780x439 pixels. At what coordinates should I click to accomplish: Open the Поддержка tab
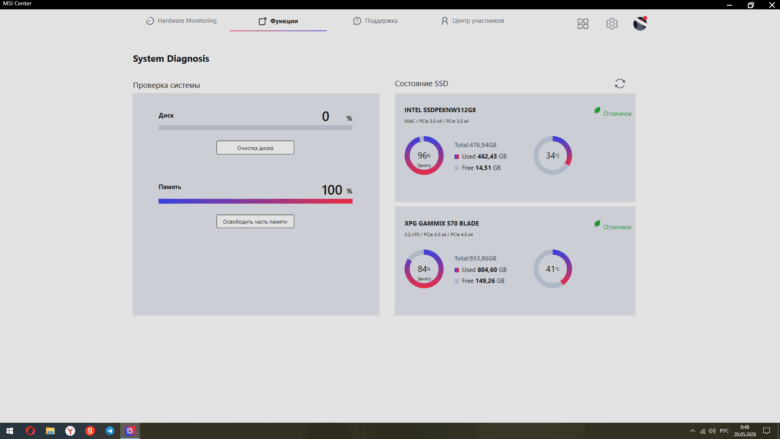click(x=375, y=21)
